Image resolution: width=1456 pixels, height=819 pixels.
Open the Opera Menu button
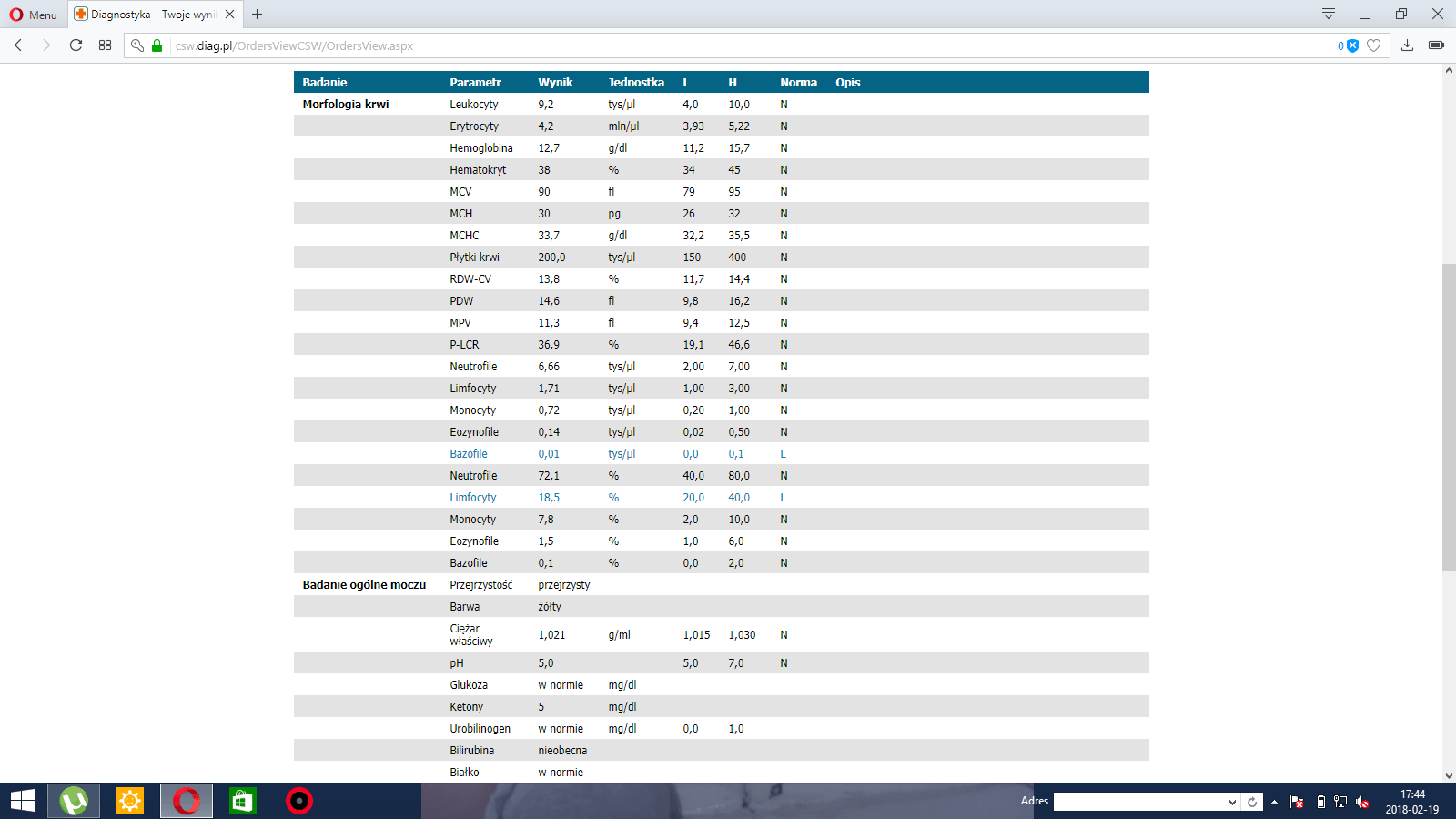point(33,15)
